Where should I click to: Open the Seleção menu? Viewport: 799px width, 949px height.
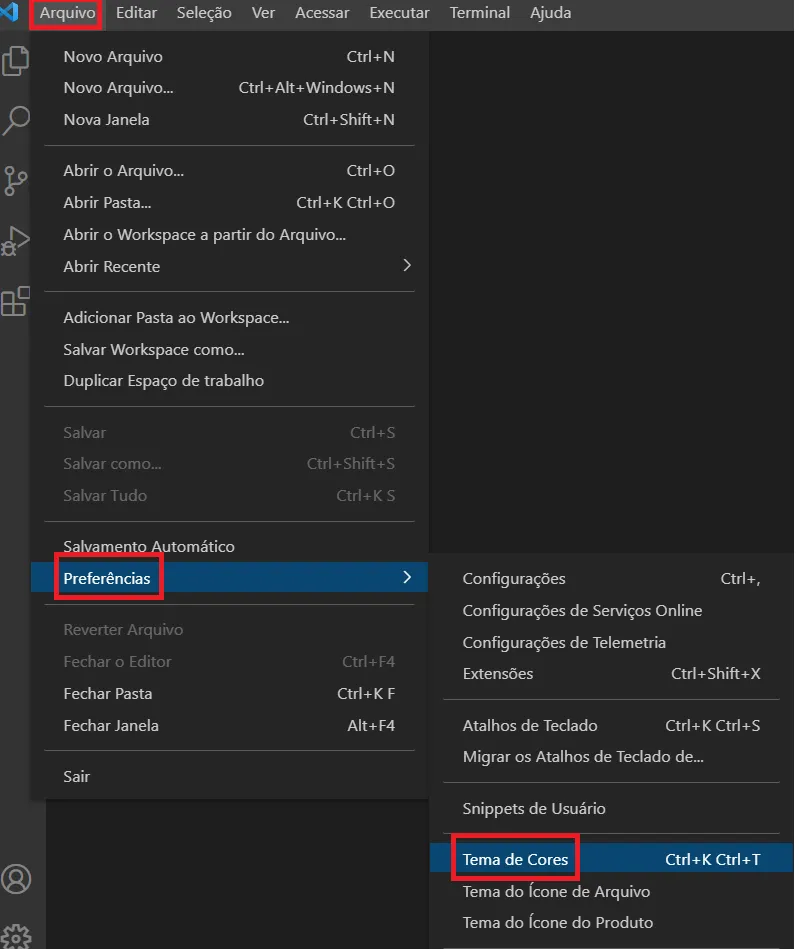coord(204,13)
